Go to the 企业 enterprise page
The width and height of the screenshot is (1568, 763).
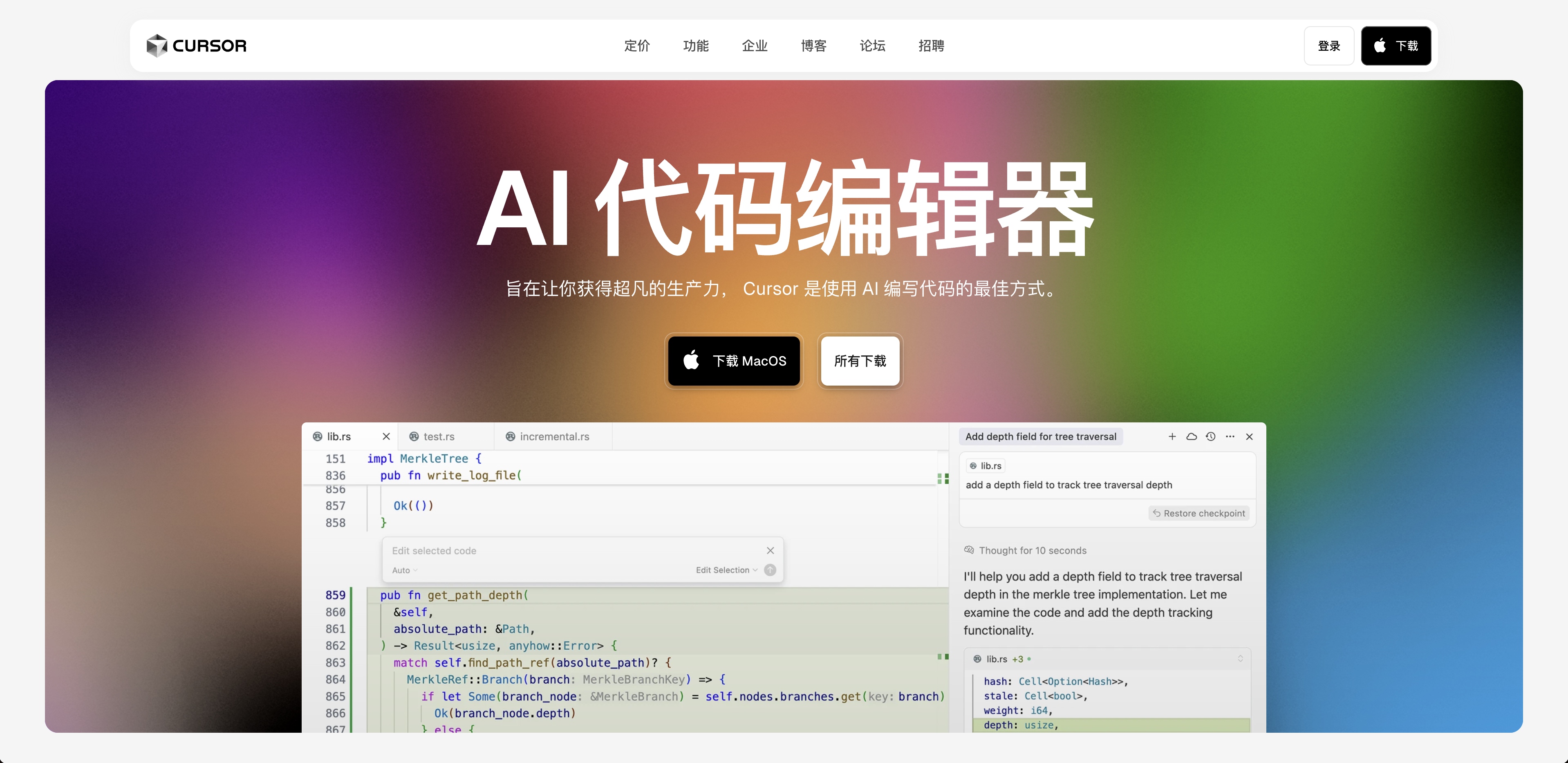click(755, 46)
